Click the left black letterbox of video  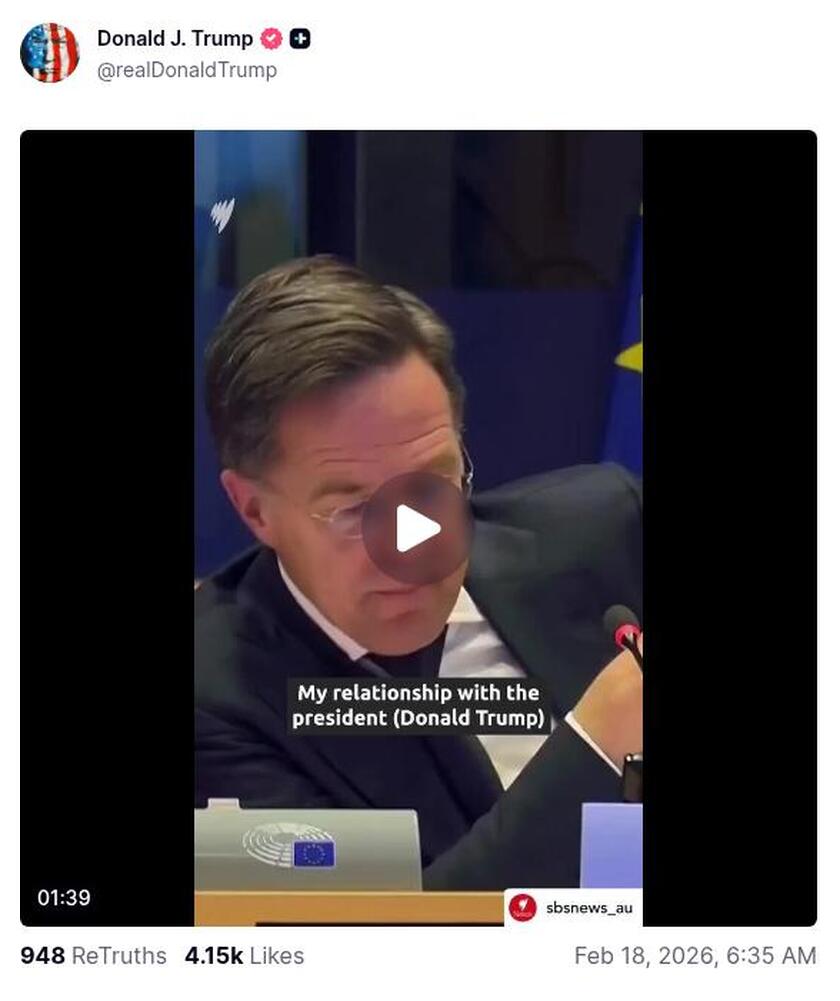(x=107, y=528)
